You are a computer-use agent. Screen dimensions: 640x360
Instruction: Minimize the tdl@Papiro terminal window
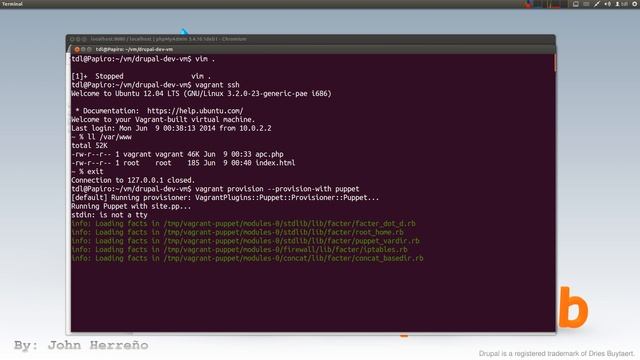(x=83, y=49)
